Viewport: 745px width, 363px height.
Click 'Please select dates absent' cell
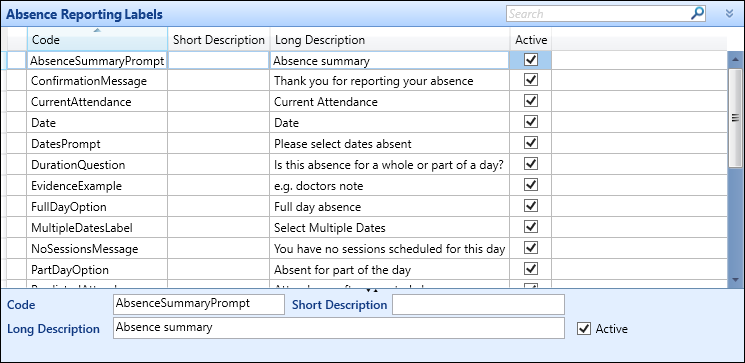click(x=390, y=143)
